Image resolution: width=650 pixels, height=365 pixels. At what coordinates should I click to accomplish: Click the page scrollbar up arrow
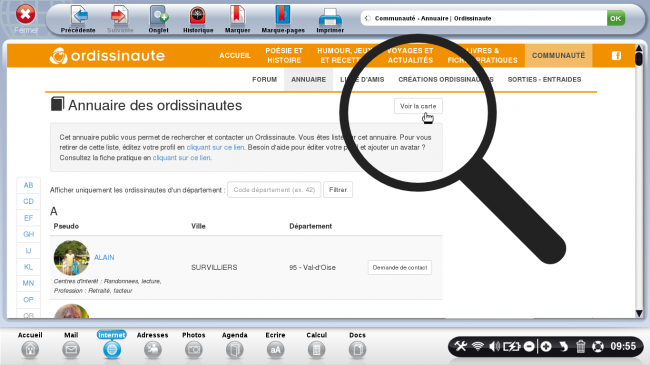(639, 49)
